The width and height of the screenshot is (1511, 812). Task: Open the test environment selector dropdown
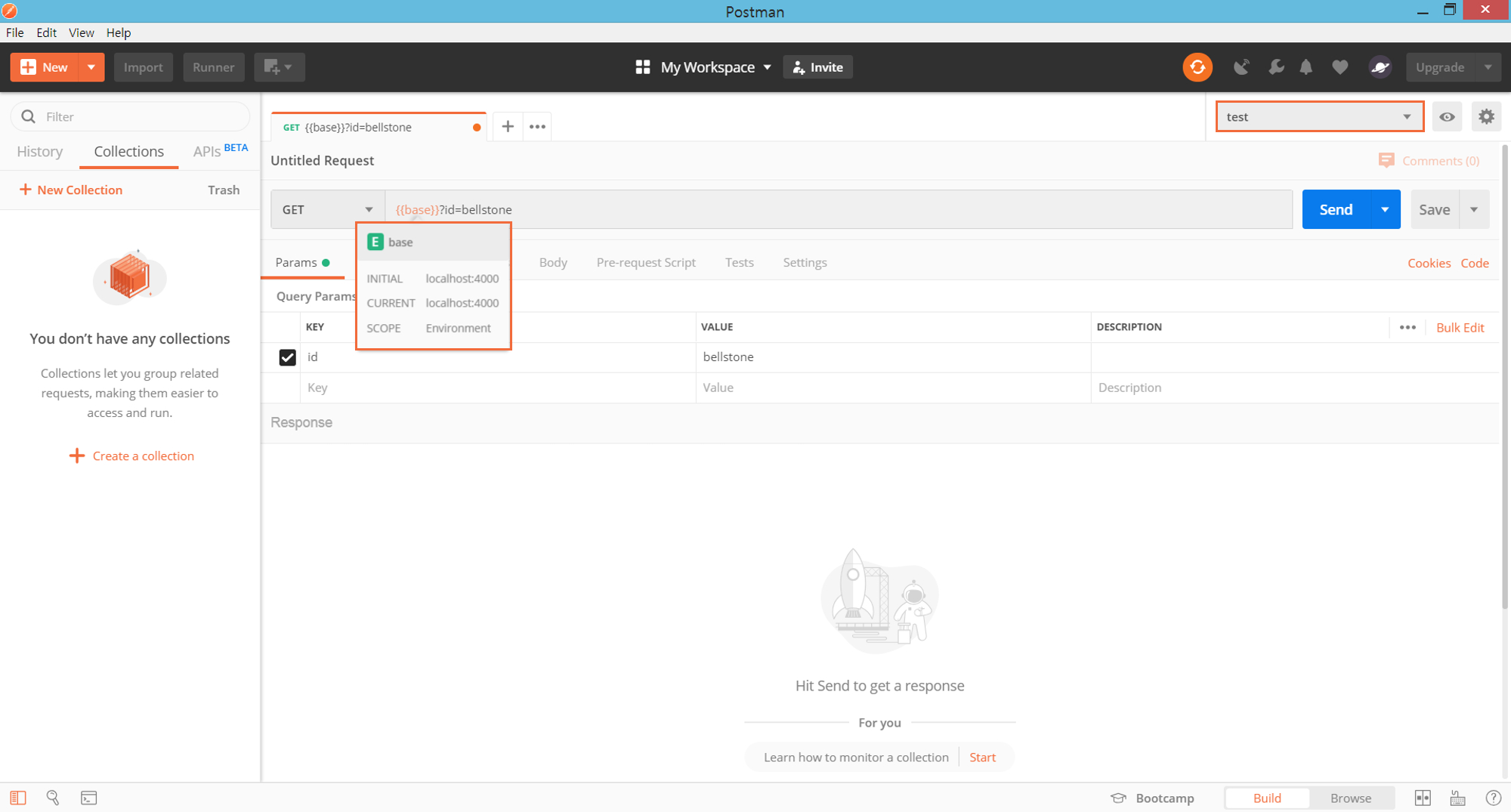pos(1319,116)
